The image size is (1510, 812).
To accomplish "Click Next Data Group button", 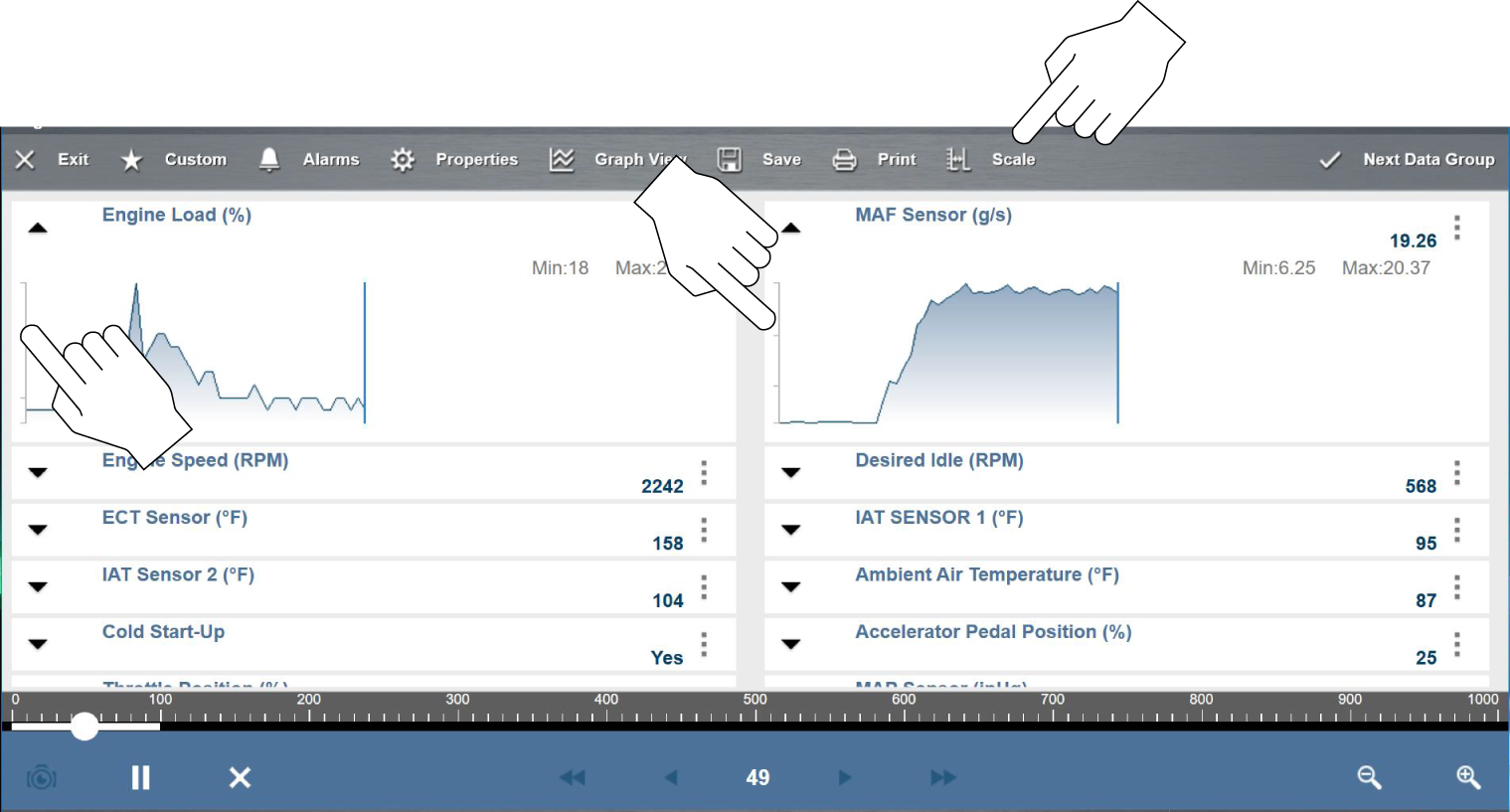I will tap(1407, 160).
